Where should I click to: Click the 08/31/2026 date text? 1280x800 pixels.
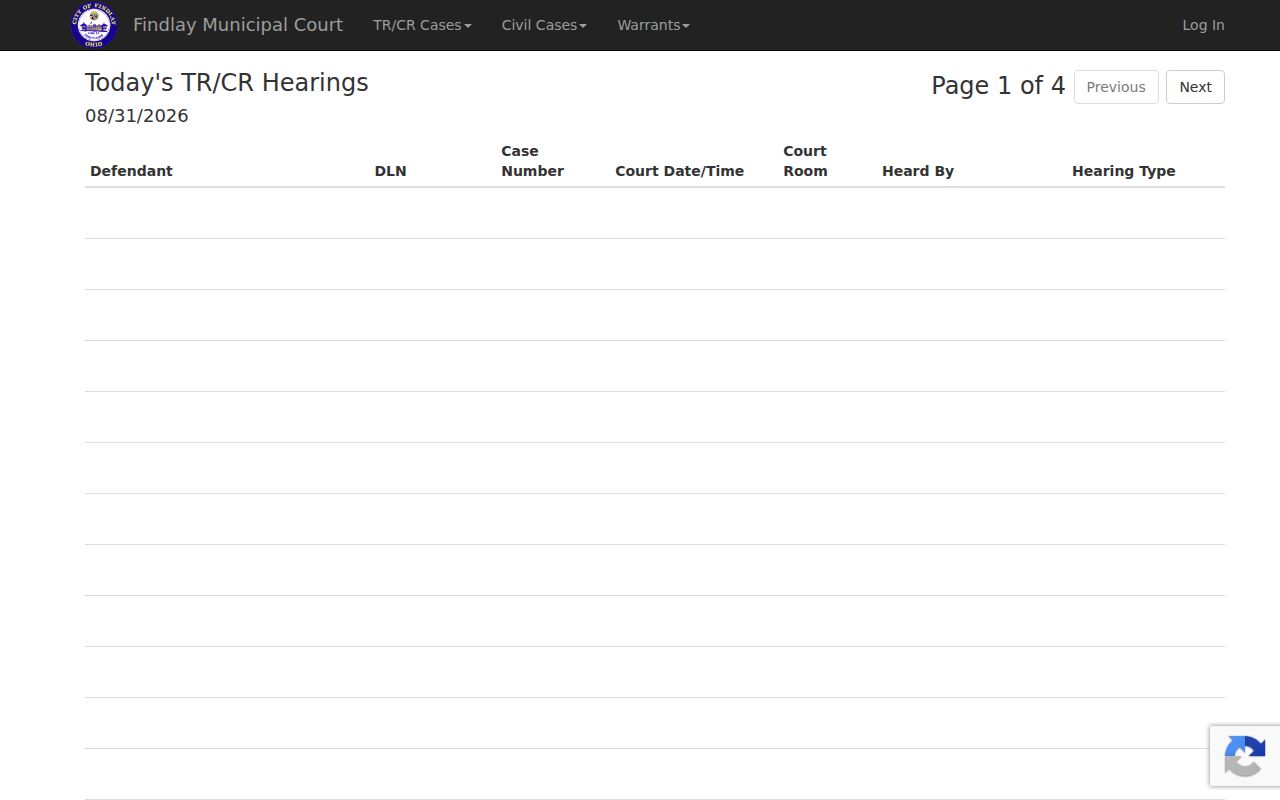pos(137,116)
